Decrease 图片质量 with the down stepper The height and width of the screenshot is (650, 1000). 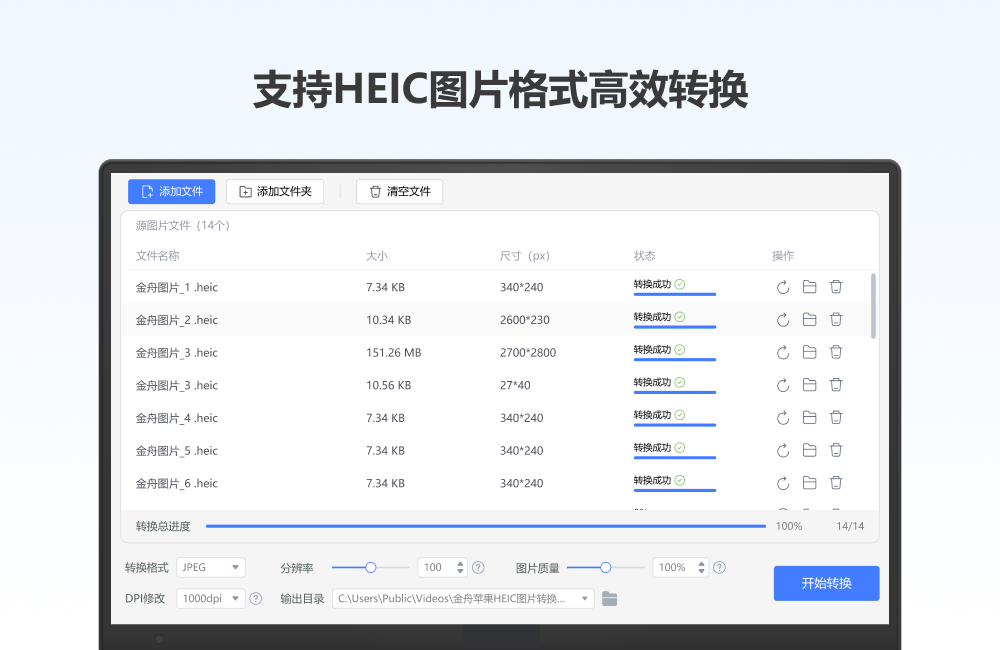tap(700, 571)
